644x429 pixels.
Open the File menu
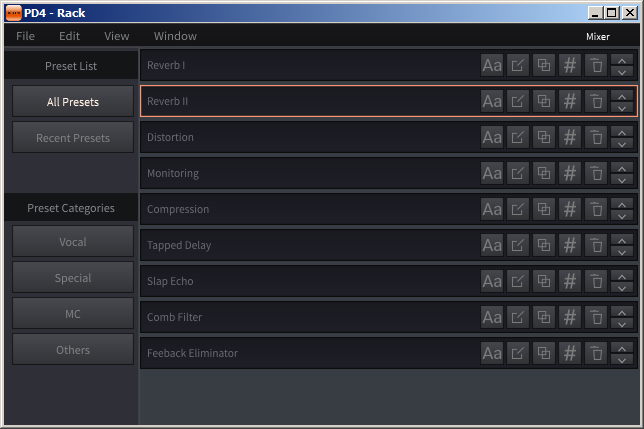tap(25, 36)
